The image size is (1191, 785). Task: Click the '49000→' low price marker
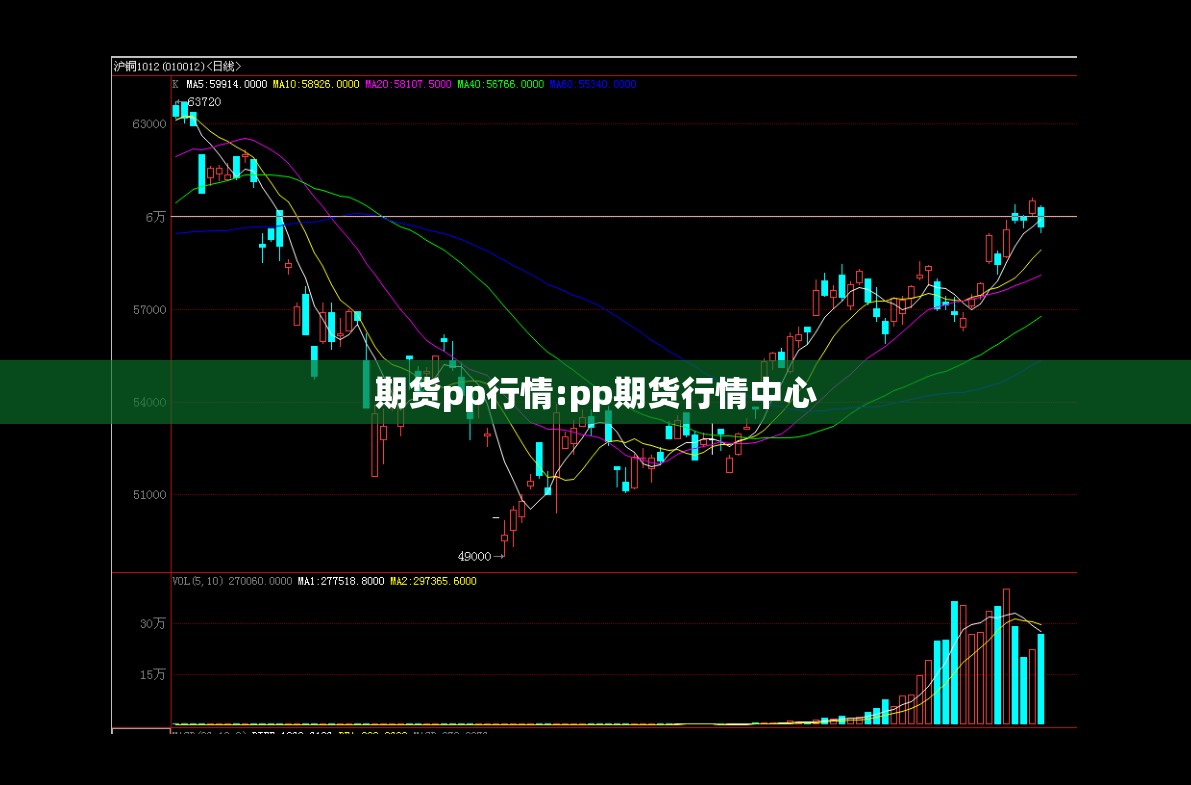(x=481, y=556)
